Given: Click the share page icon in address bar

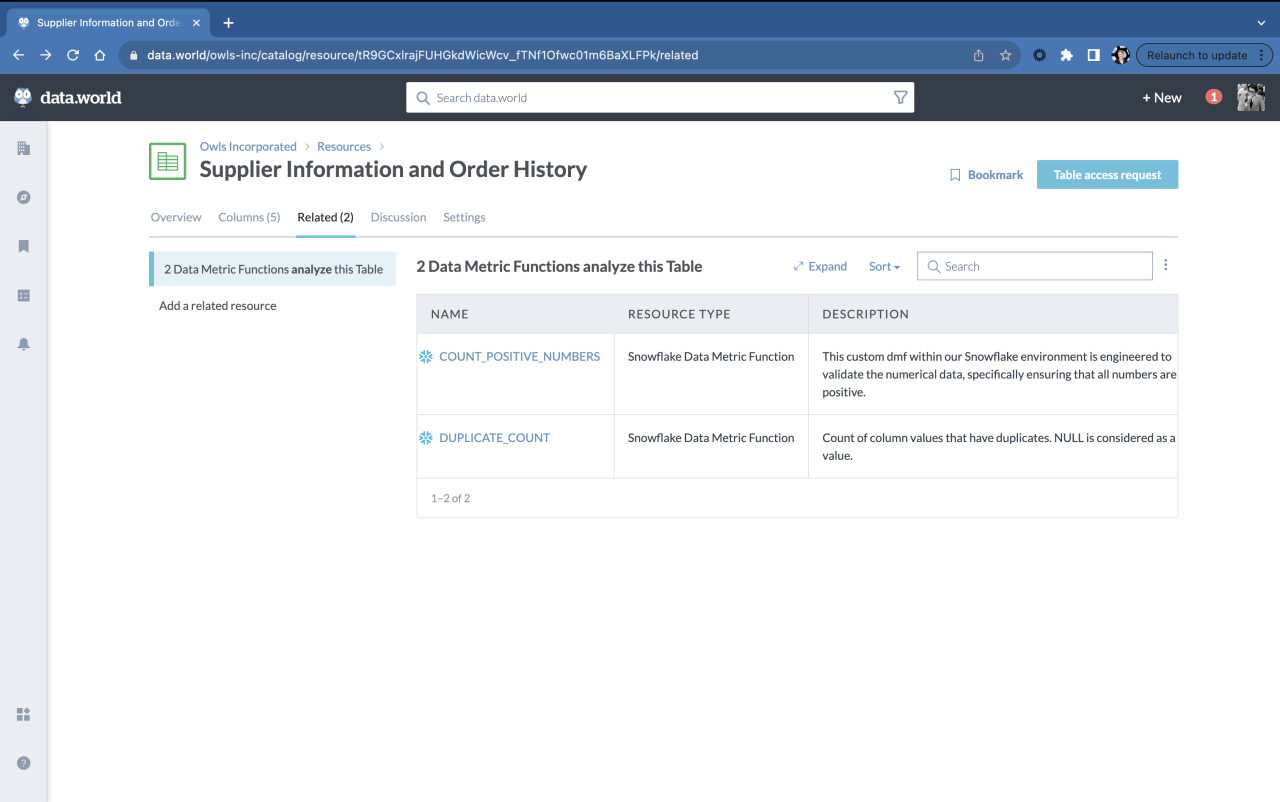Looking at the screenshot, I should point(979,55).
